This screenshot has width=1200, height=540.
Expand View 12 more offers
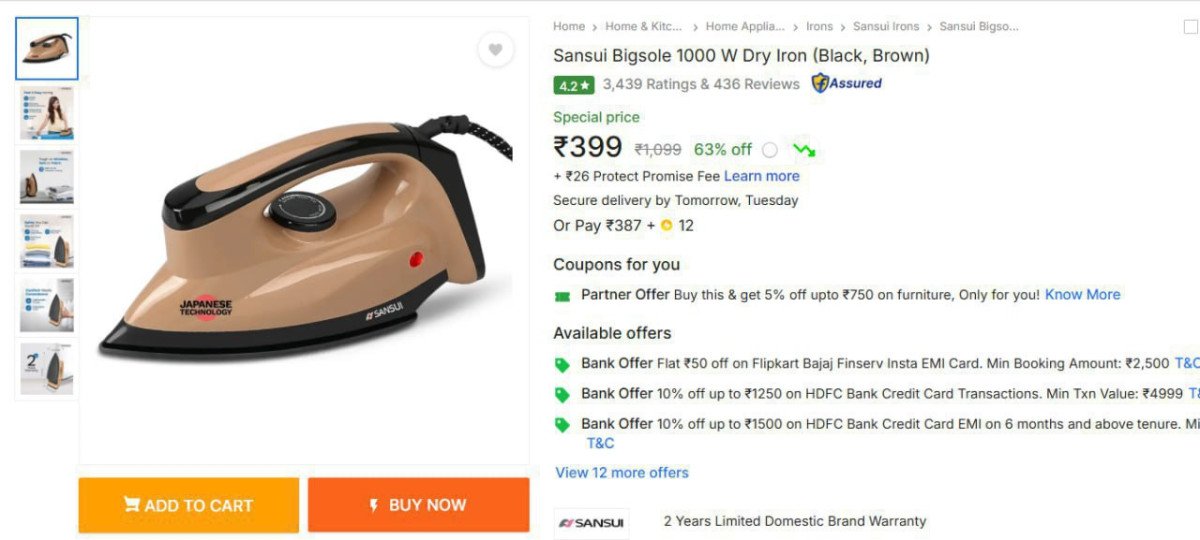(622, 472)
